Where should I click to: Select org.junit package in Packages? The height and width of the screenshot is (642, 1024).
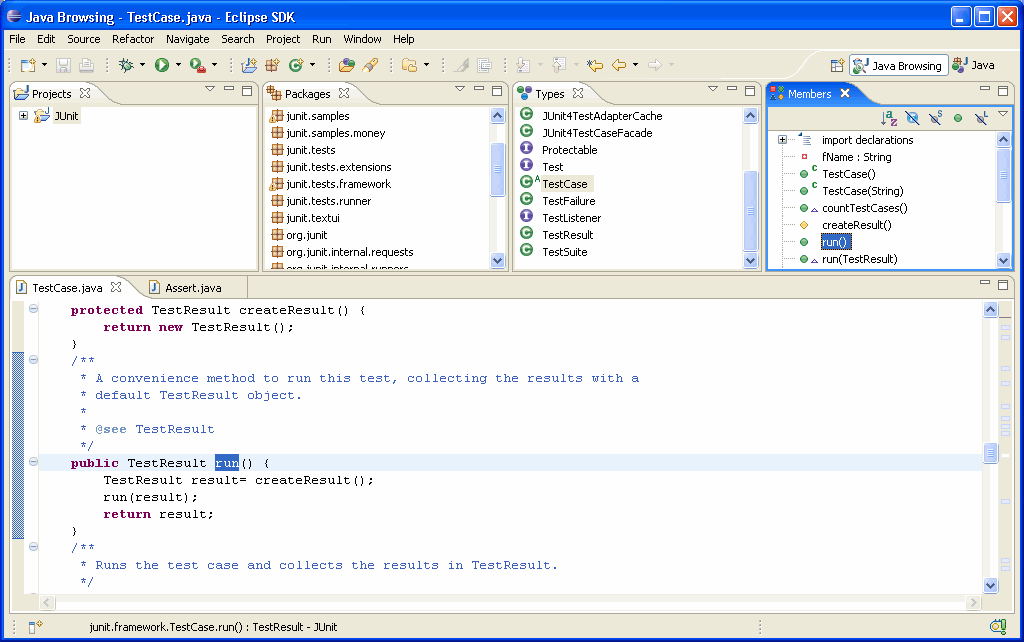click(x=306, y=235)
